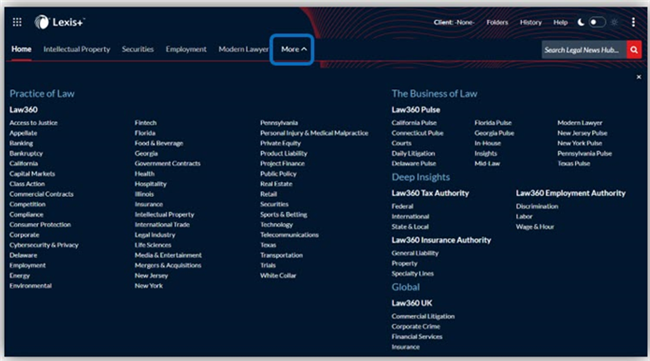Viewport: 650px width, 361px height.
Task: Open the Financial Services link
Action: [x=417, y=337]
